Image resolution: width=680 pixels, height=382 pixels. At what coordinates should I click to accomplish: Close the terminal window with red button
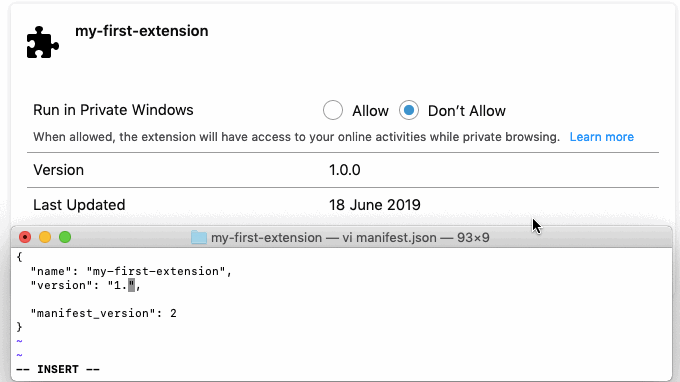[x=25, y=237]
